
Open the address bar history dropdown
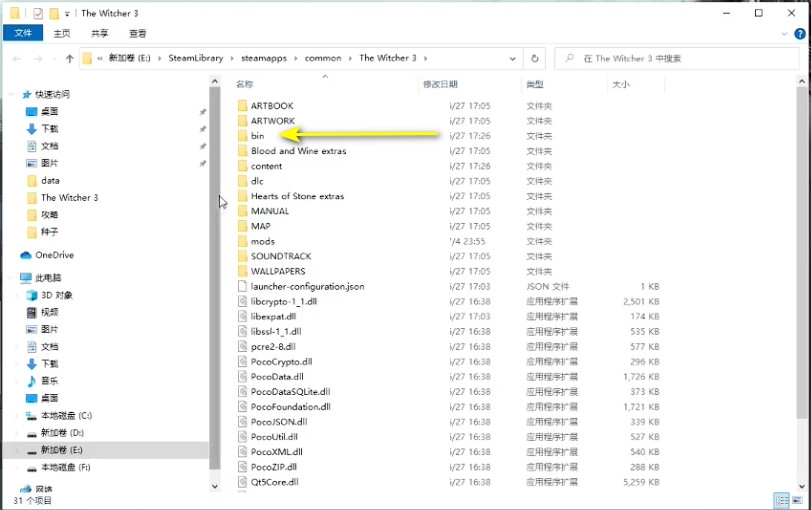click(x=514, y=59)
